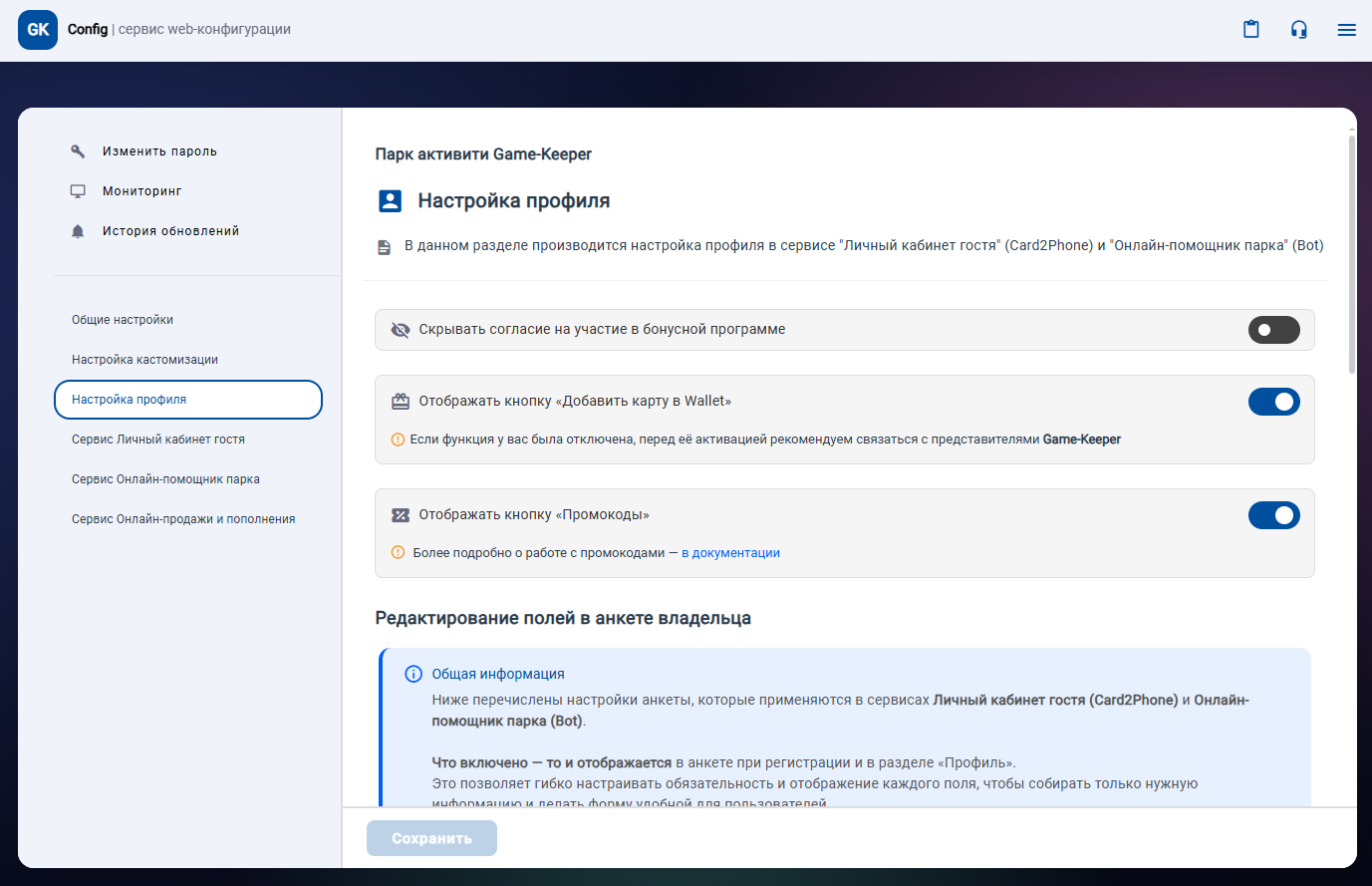Image resolution: width=1372 pixels, height=886 pixels.
Task: Enable the Скрывать согласие toggle switch
Action: point(1273,330)
